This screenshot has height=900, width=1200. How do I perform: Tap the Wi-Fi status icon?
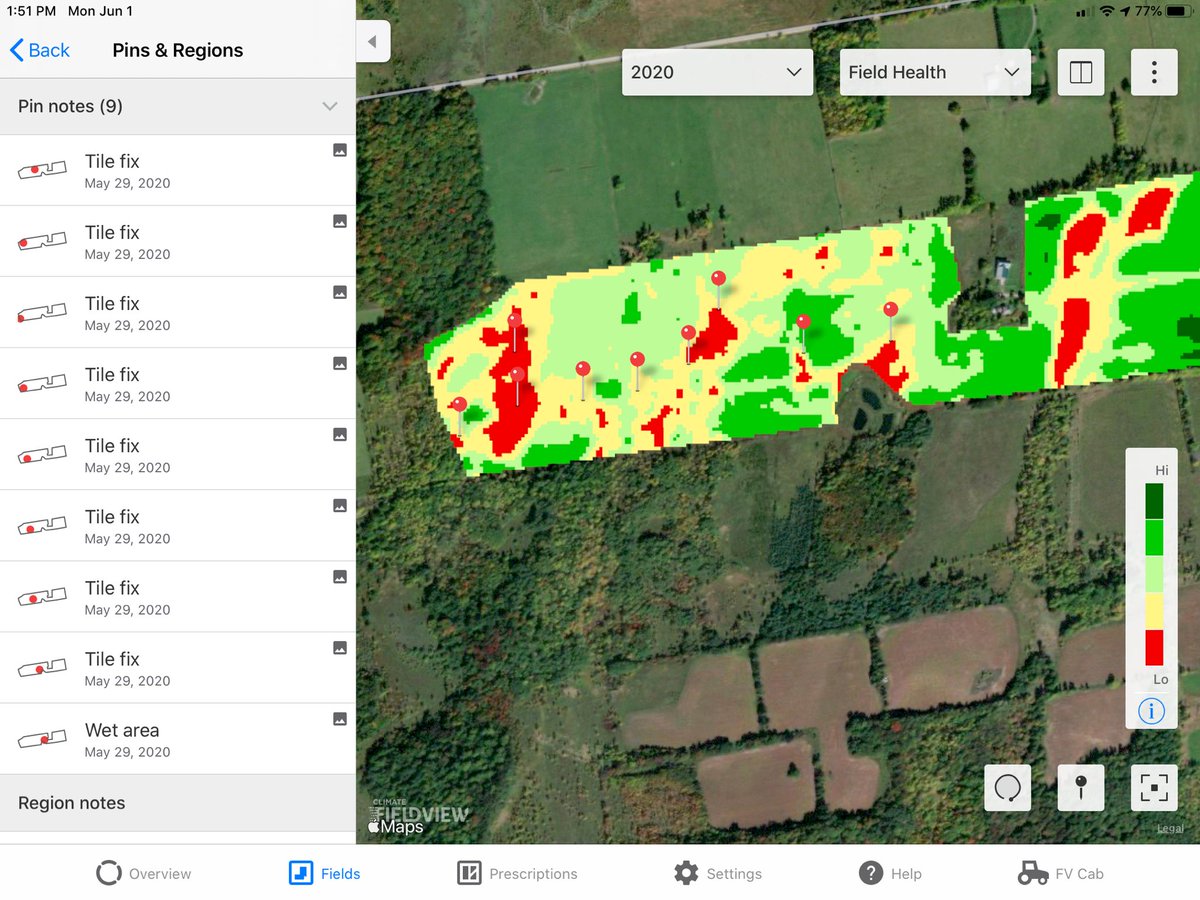(1107, 11)
